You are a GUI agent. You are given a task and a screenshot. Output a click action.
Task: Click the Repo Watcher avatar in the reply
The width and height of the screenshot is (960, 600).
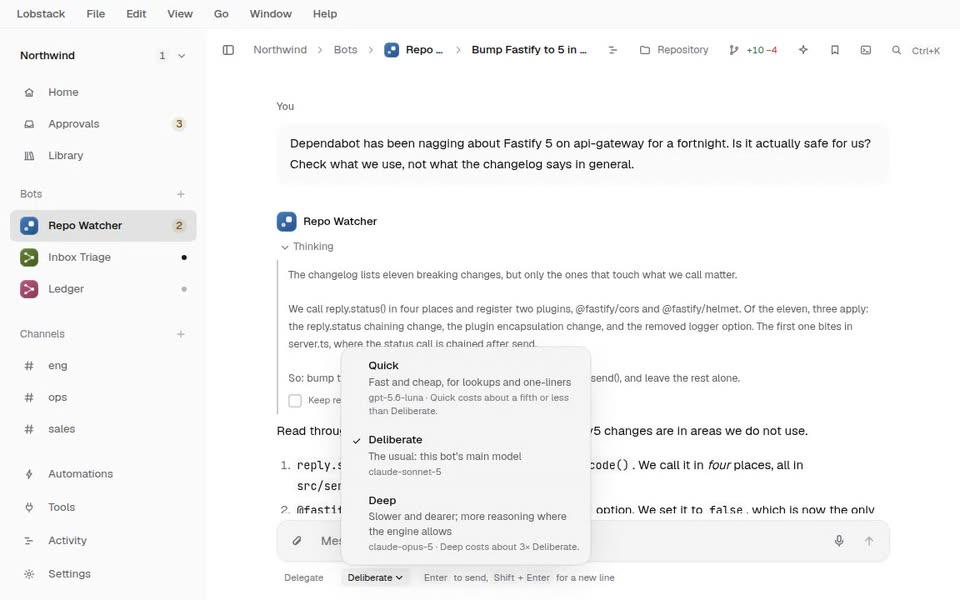click(x=287, y=222)
